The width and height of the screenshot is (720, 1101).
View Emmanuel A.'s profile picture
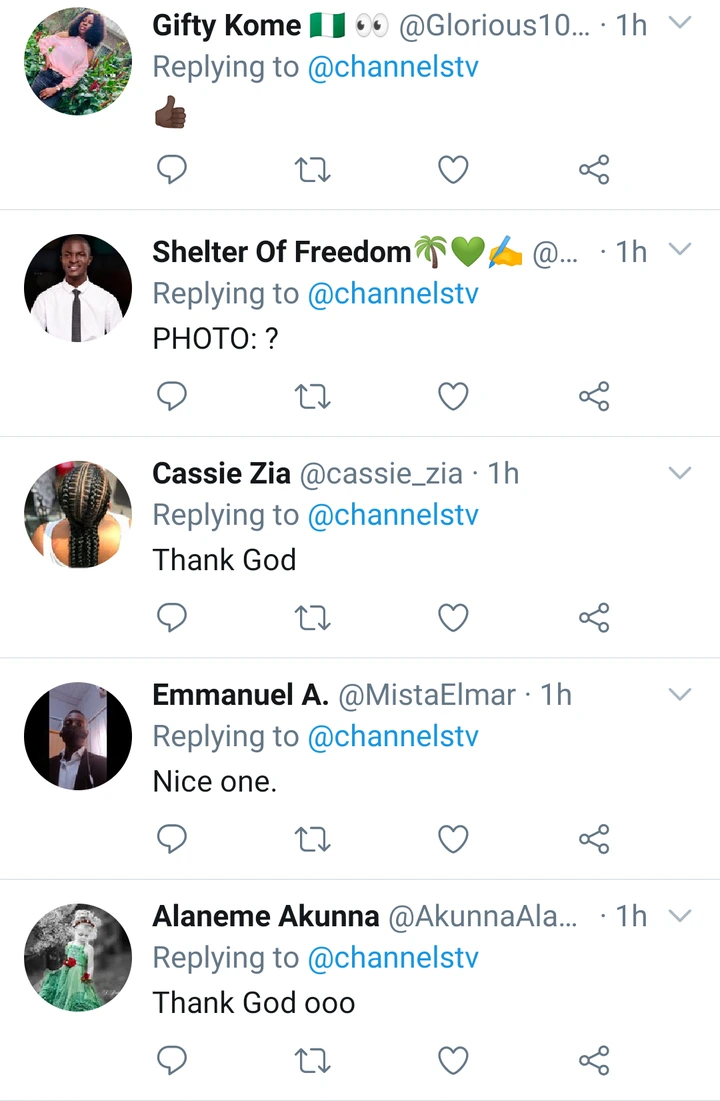coord(78,737)
